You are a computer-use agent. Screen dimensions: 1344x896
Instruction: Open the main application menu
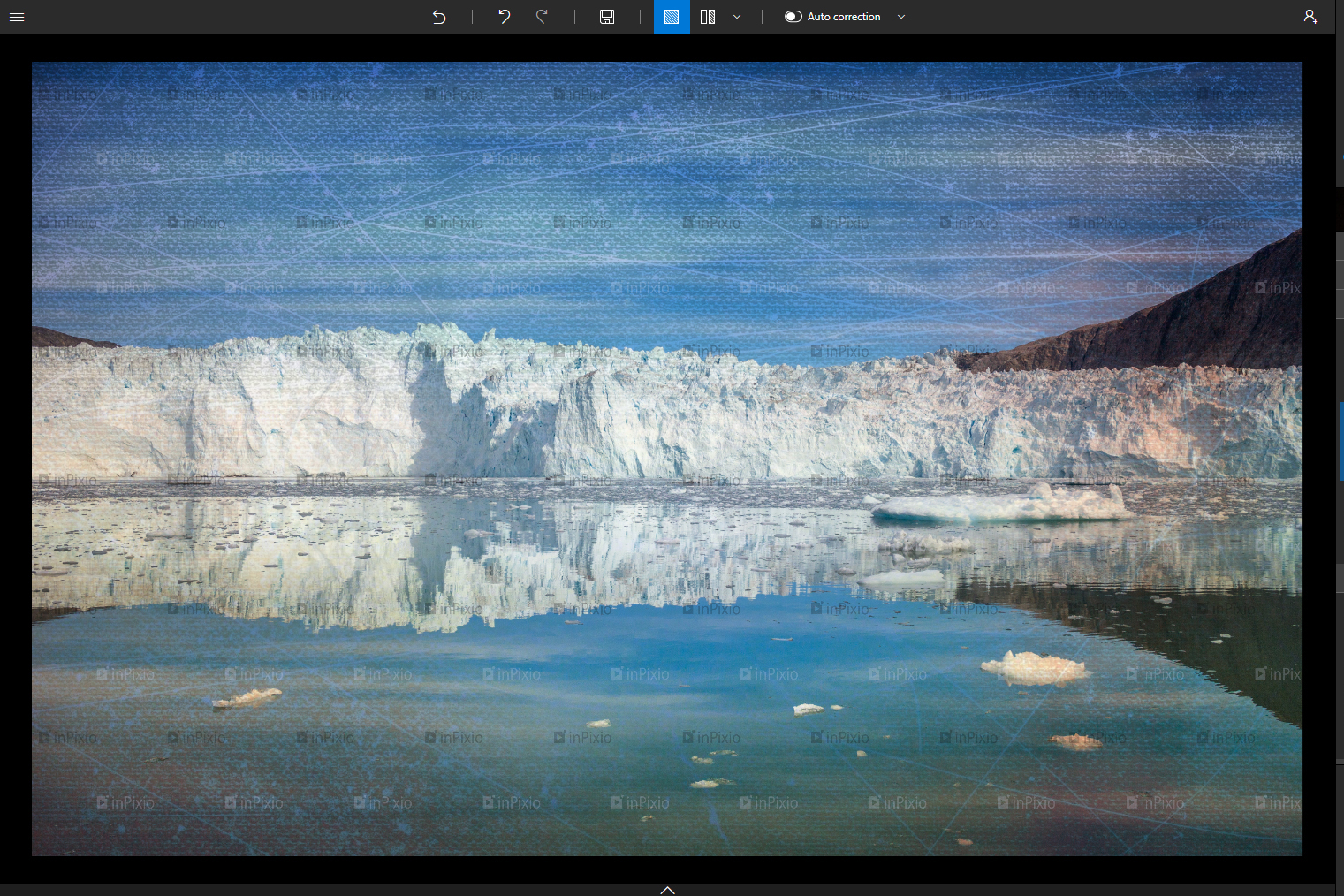click(x=17, y=17)
